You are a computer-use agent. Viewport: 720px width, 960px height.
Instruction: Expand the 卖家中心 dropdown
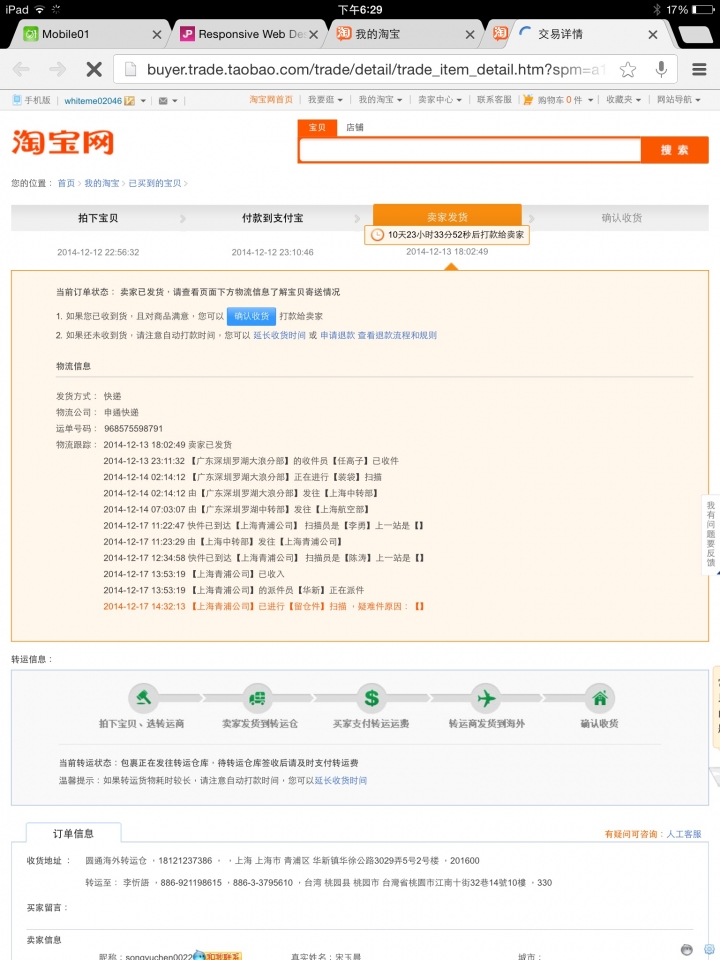440,99
